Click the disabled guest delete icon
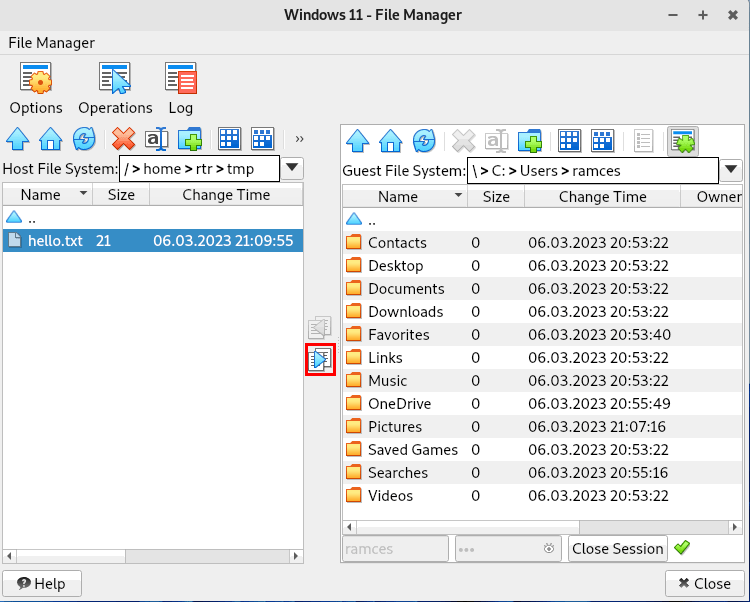Viewport: 750px width, 602px height. [463, 141]
